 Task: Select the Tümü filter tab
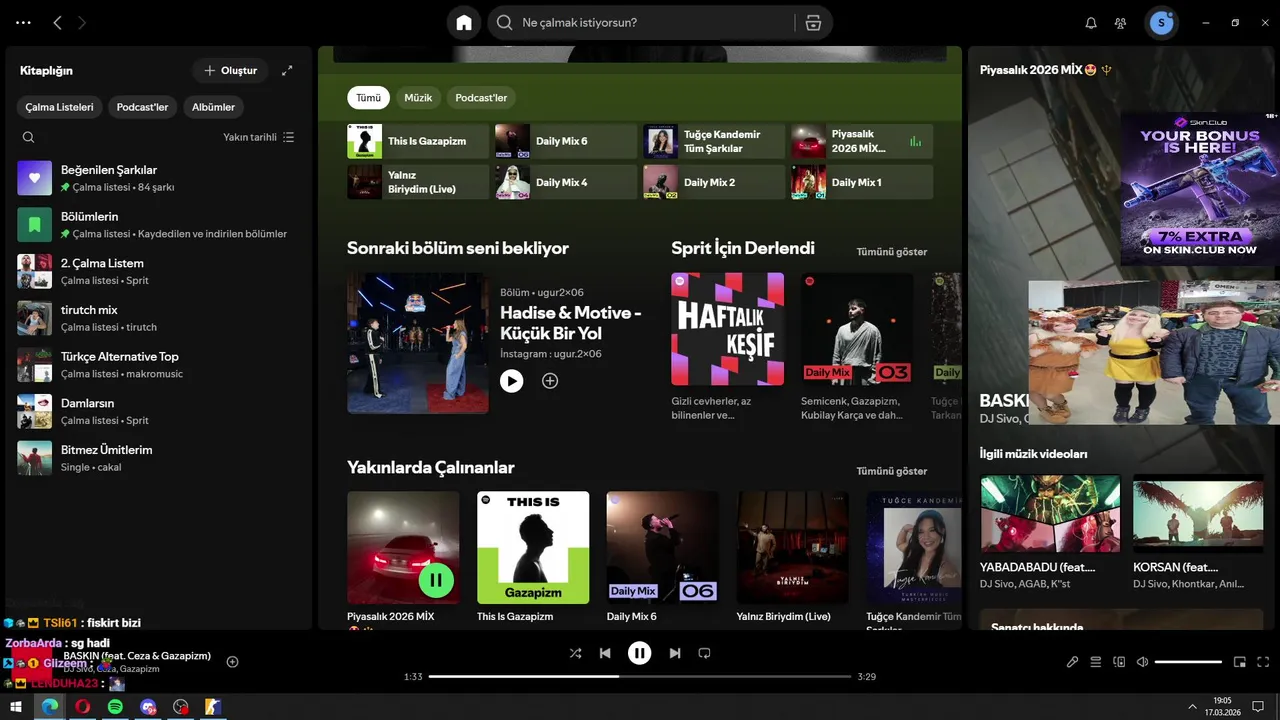coord(368,98)
